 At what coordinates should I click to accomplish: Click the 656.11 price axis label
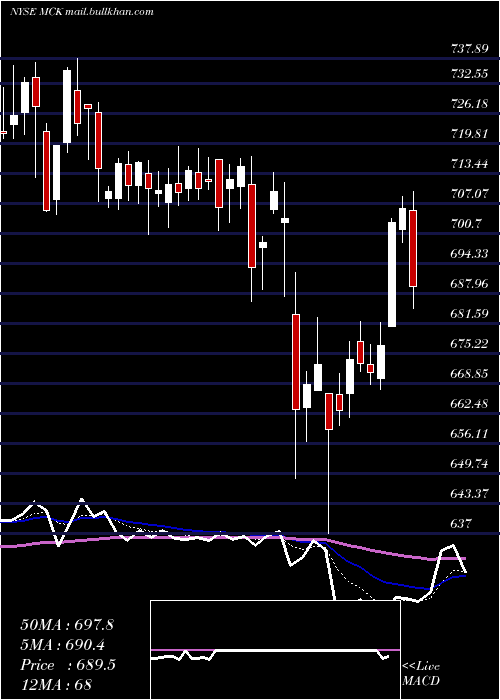tap(469, 433)
